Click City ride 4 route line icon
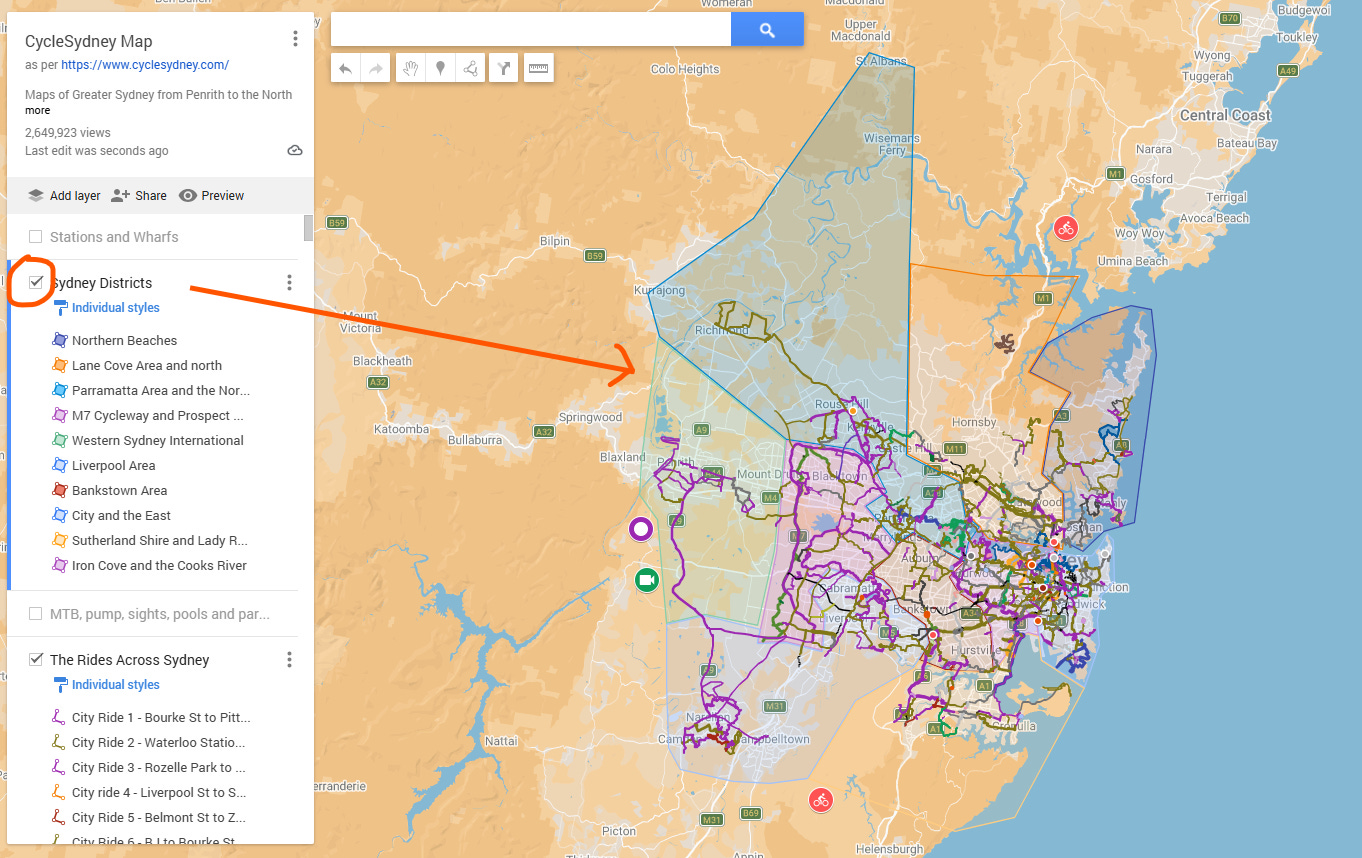This screenshot has height=858, width=1362. 59,792
